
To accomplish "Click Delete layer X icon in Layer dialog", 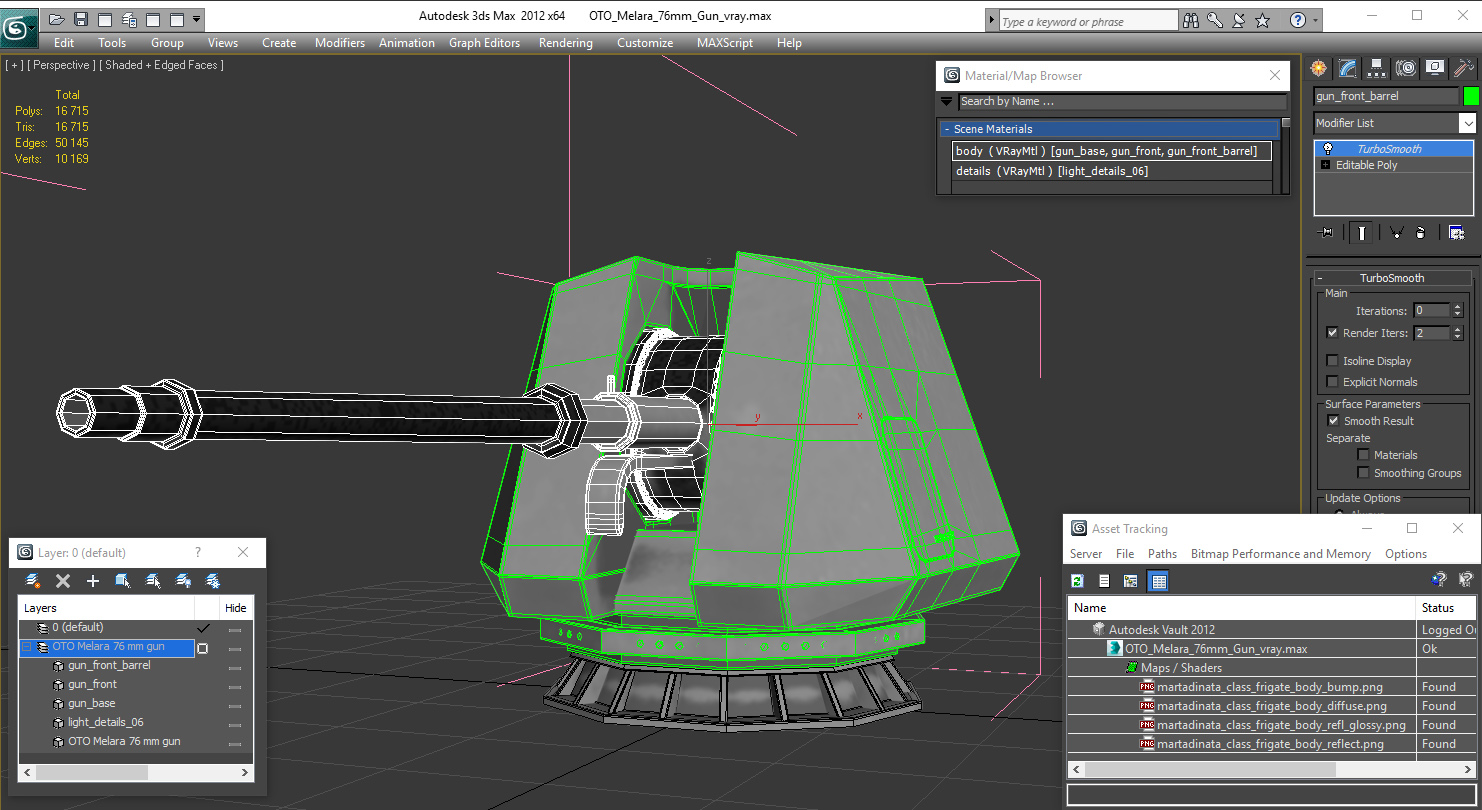I will 63,580.
